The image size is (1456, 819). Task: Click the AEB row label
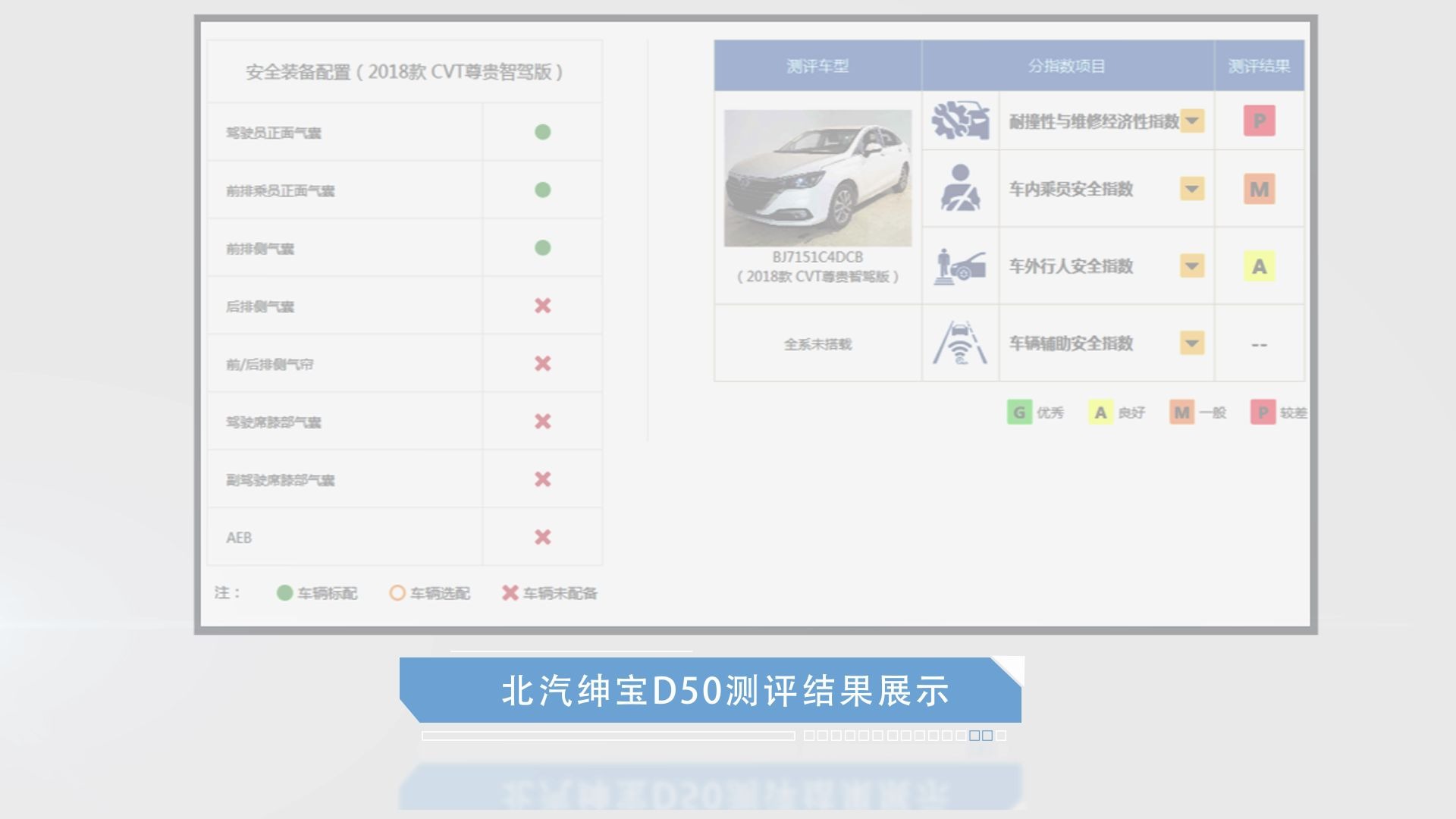coord(239,538)
